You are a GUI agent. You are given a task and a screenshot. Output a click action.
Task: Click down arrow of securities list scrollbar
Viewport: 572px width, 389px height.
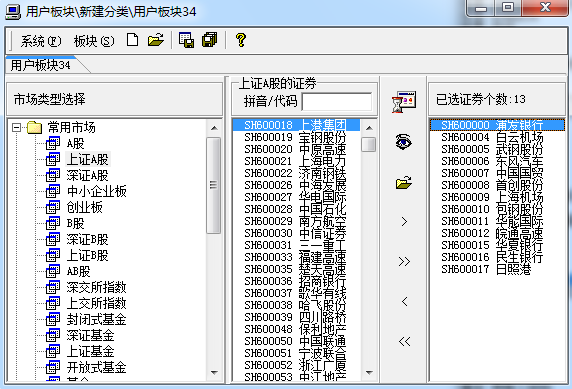coord(369,373)
